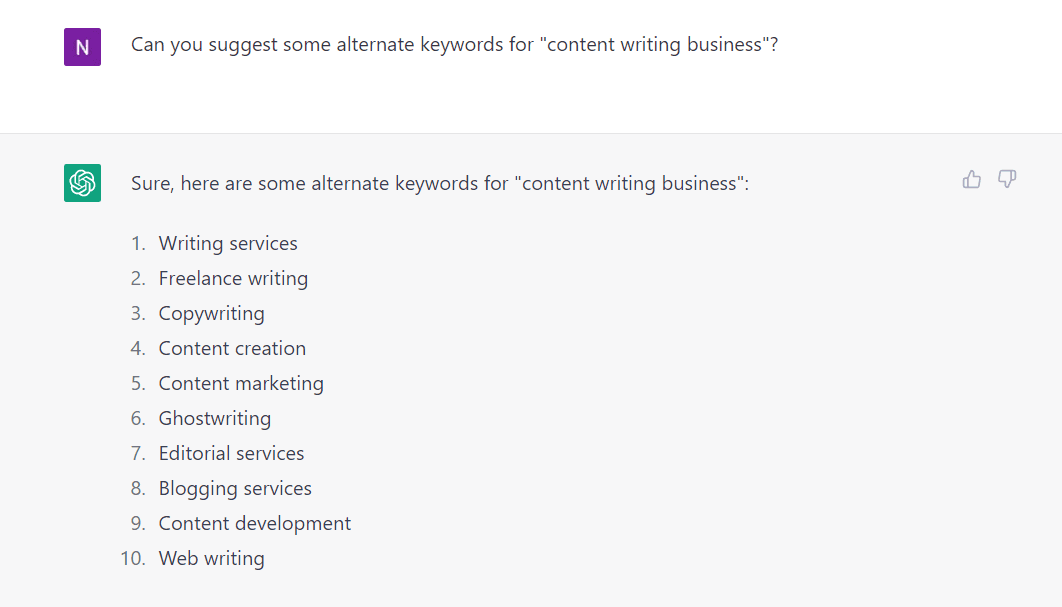Click the thumbs down feedback icon
1062x607 pixels.
(1007, 180)
